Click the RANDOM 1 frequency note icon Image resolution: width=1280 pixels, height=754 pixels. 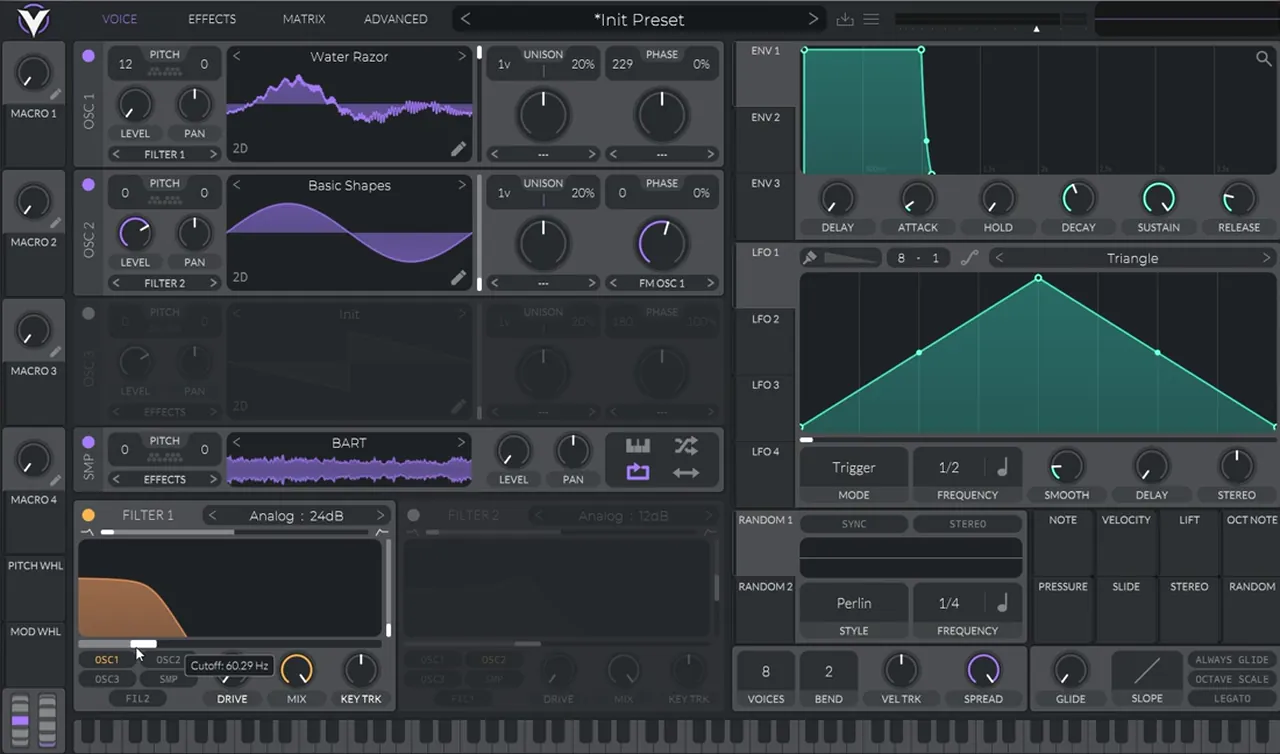1002,603
